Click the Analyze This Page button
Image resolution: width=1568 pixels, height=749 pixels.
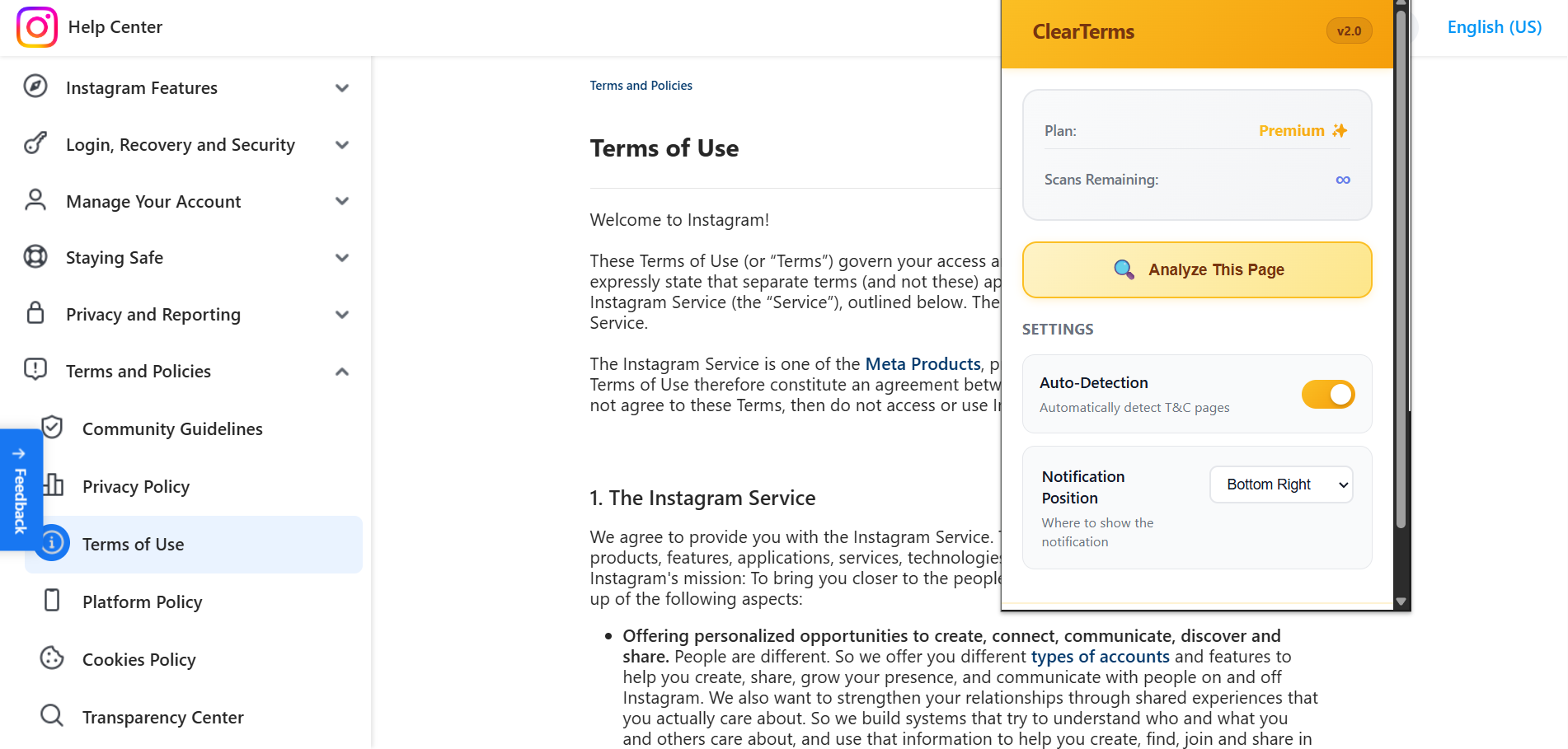click(x=1197, y=269)
